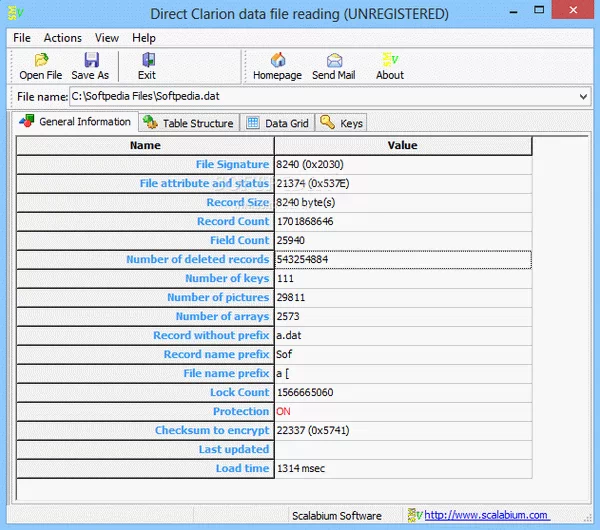
Task: Open the Actions menu
Action: 63,38
